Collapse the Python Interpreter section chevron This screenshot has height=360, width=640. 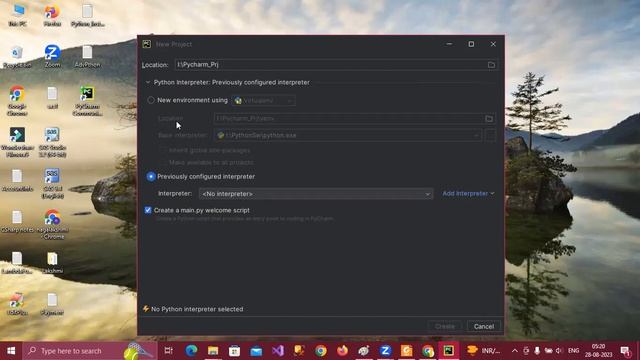click(x=148, y=82)
